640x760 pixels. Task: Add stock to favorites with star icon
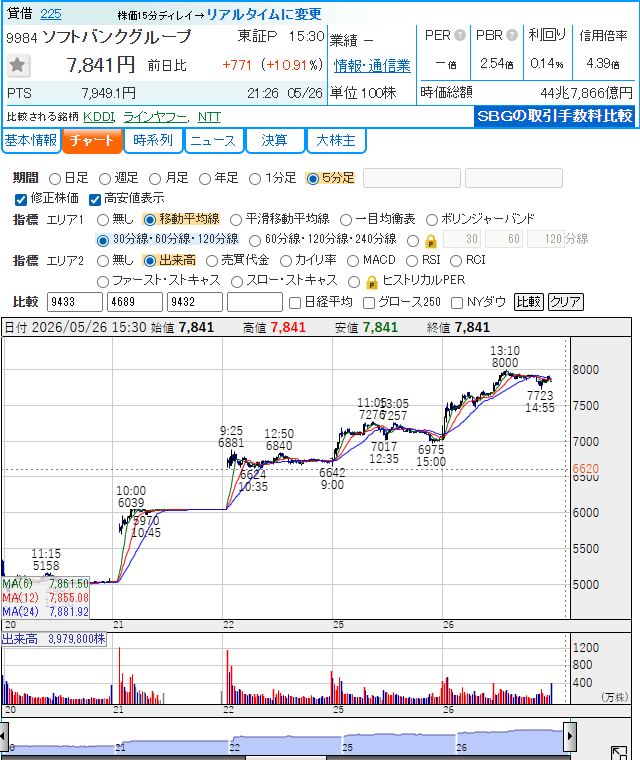(18, 65)
